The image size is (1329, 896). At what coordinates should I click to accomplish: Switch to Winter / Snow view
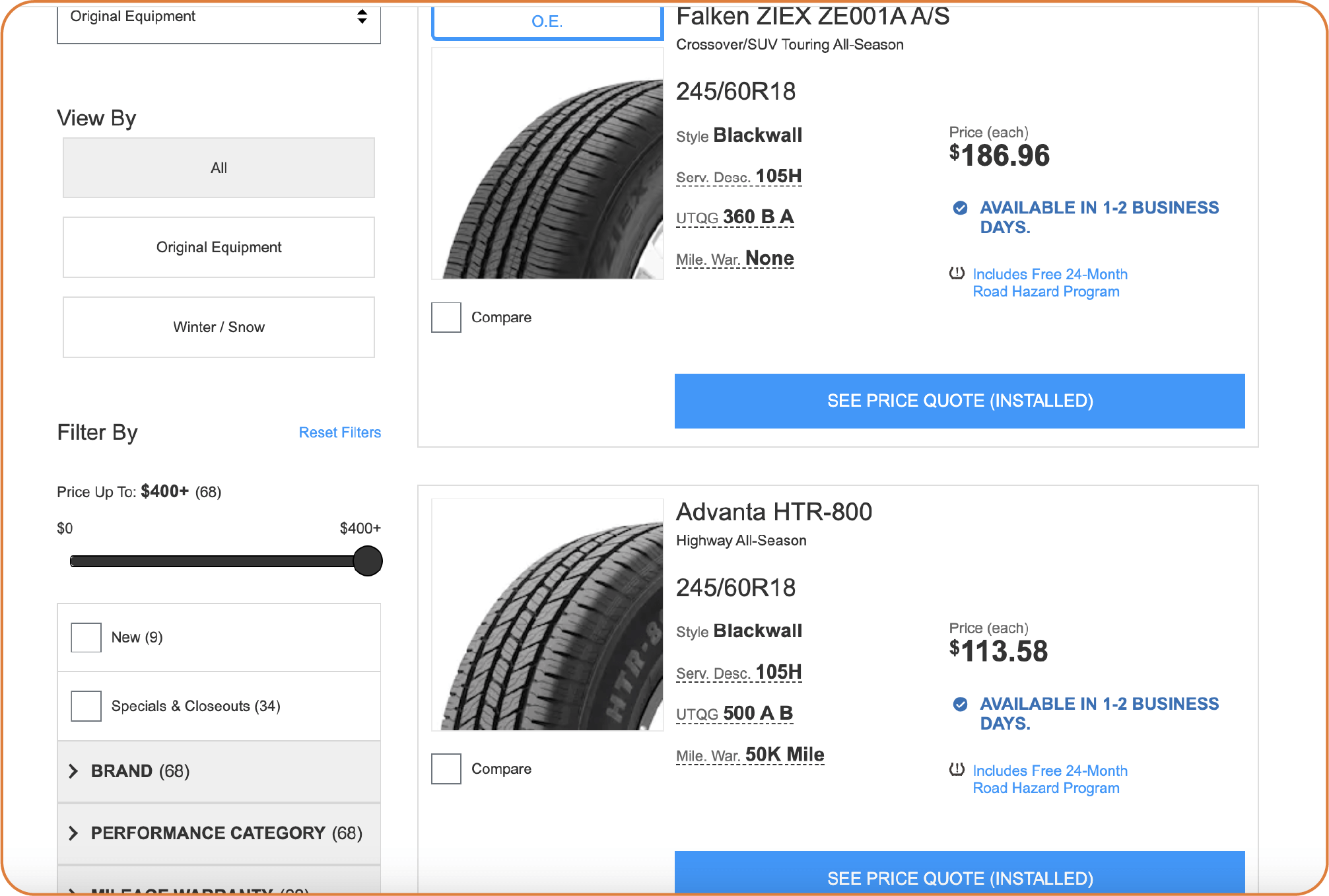pos(219,327)
